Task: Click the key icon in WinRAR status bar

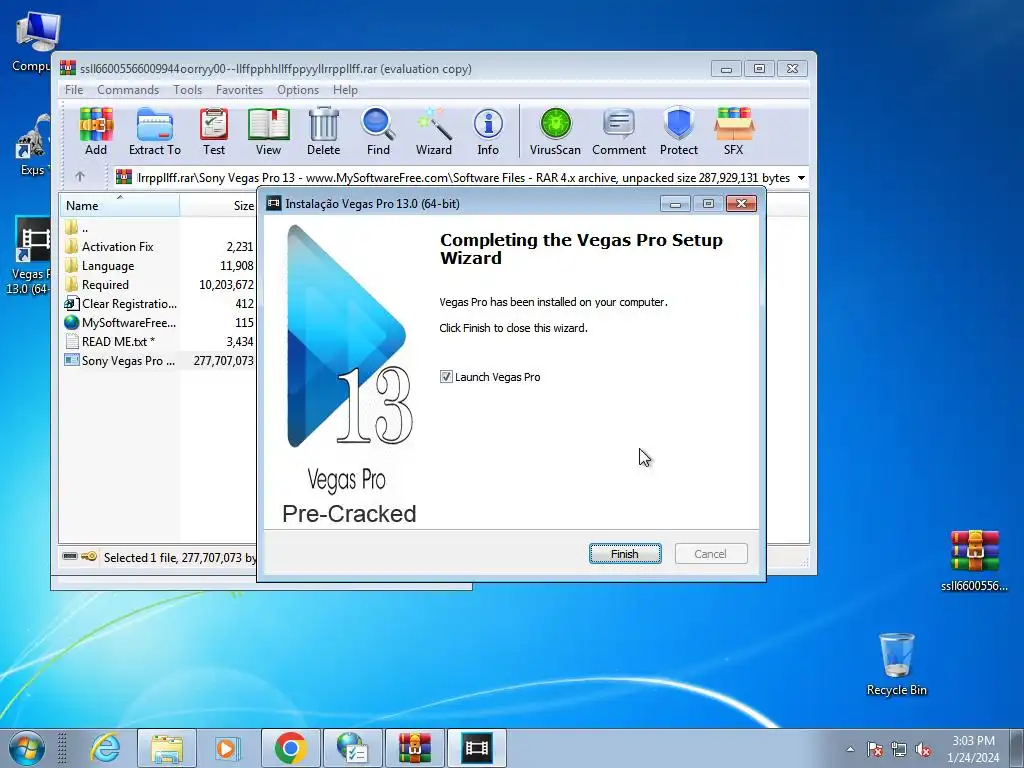Action: (x=89, y=556)
